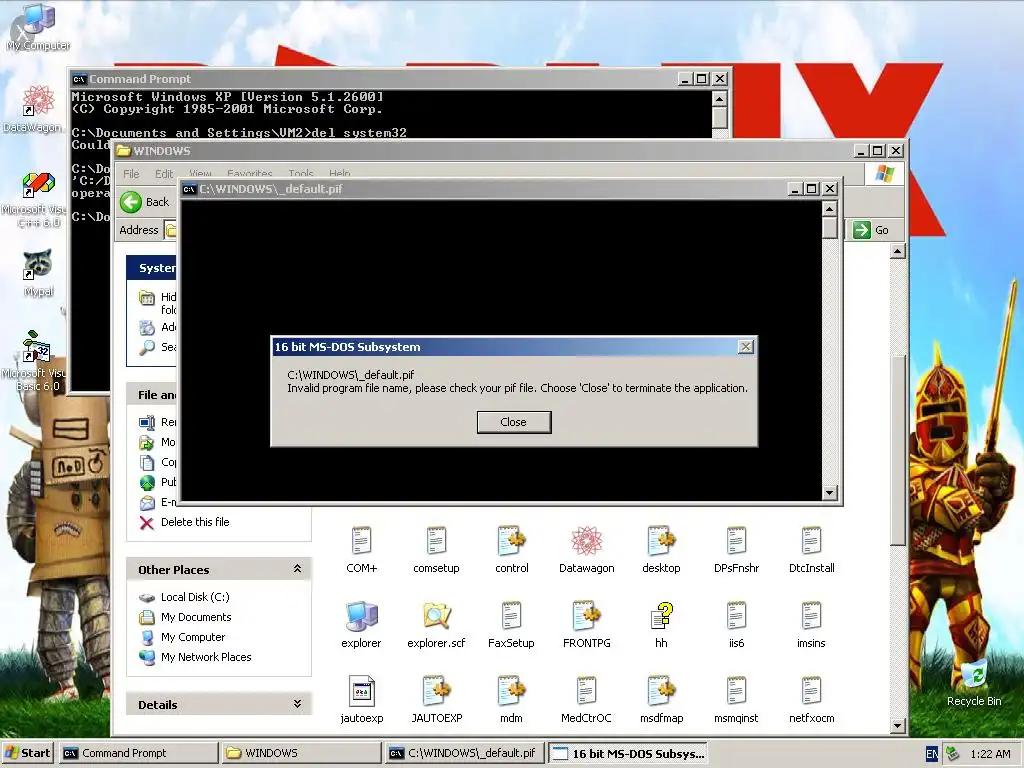Click up arrow of Command Prompt scrollbar
1024x768 pixels.
click(x=719, y=99)
